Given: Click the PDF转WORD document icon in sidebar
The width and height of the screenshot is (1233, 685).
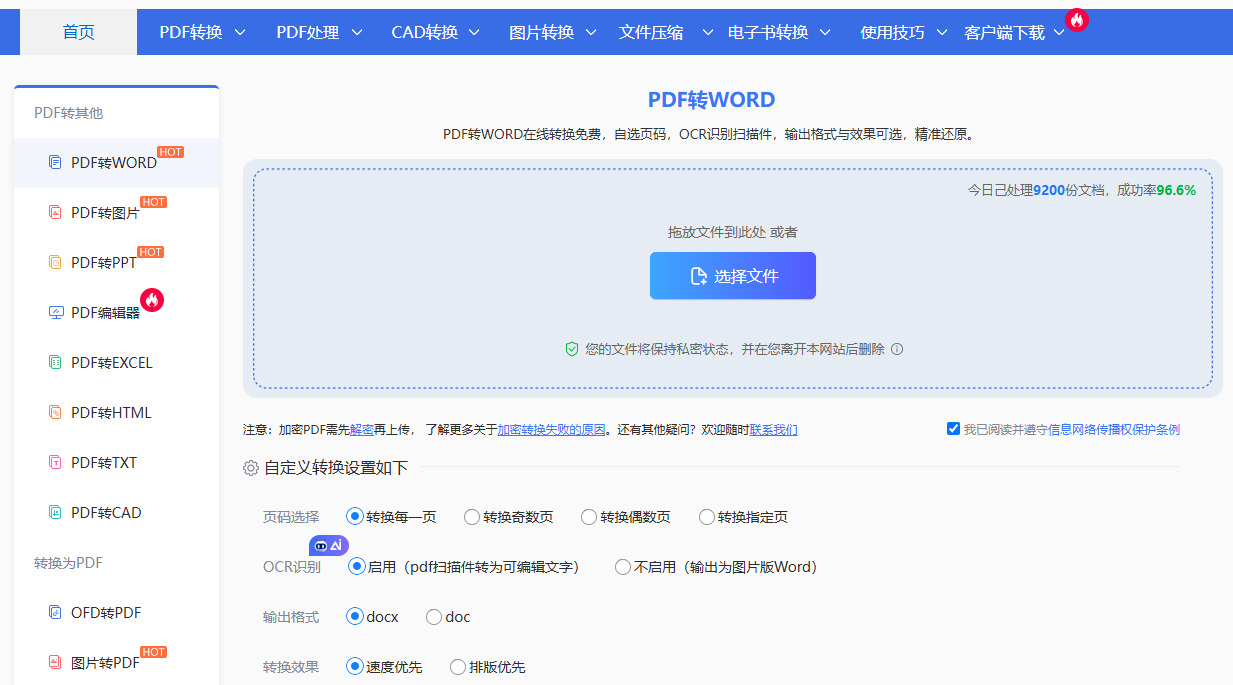Looking at the screenshot, I should [56, 162].
